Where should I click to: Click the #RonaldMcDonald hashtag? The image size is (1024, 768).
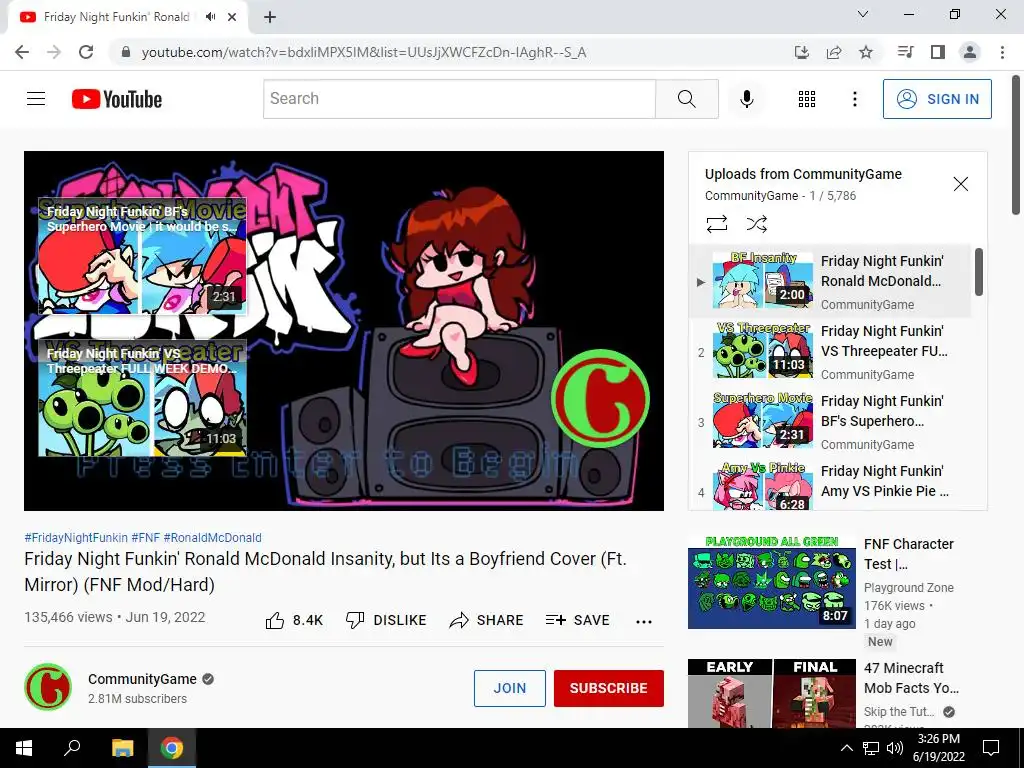tap(212, 537)
